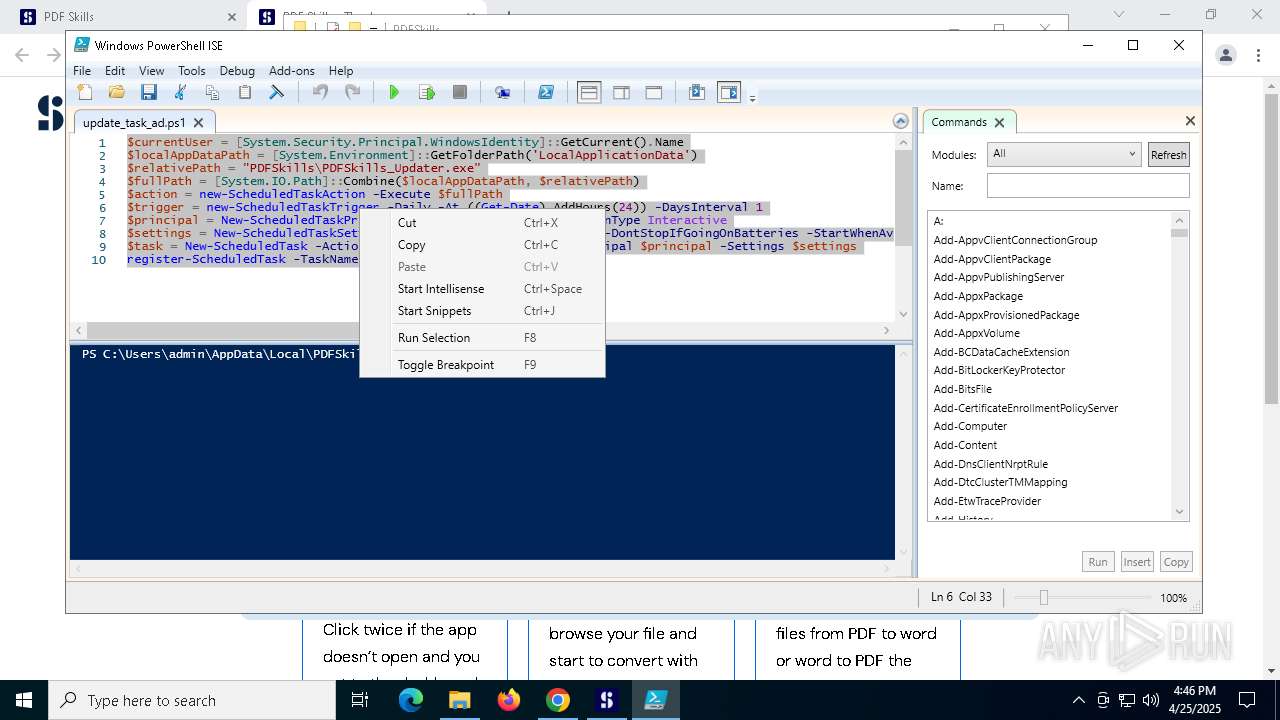Select Add-Computer in command list

(969, 426)
